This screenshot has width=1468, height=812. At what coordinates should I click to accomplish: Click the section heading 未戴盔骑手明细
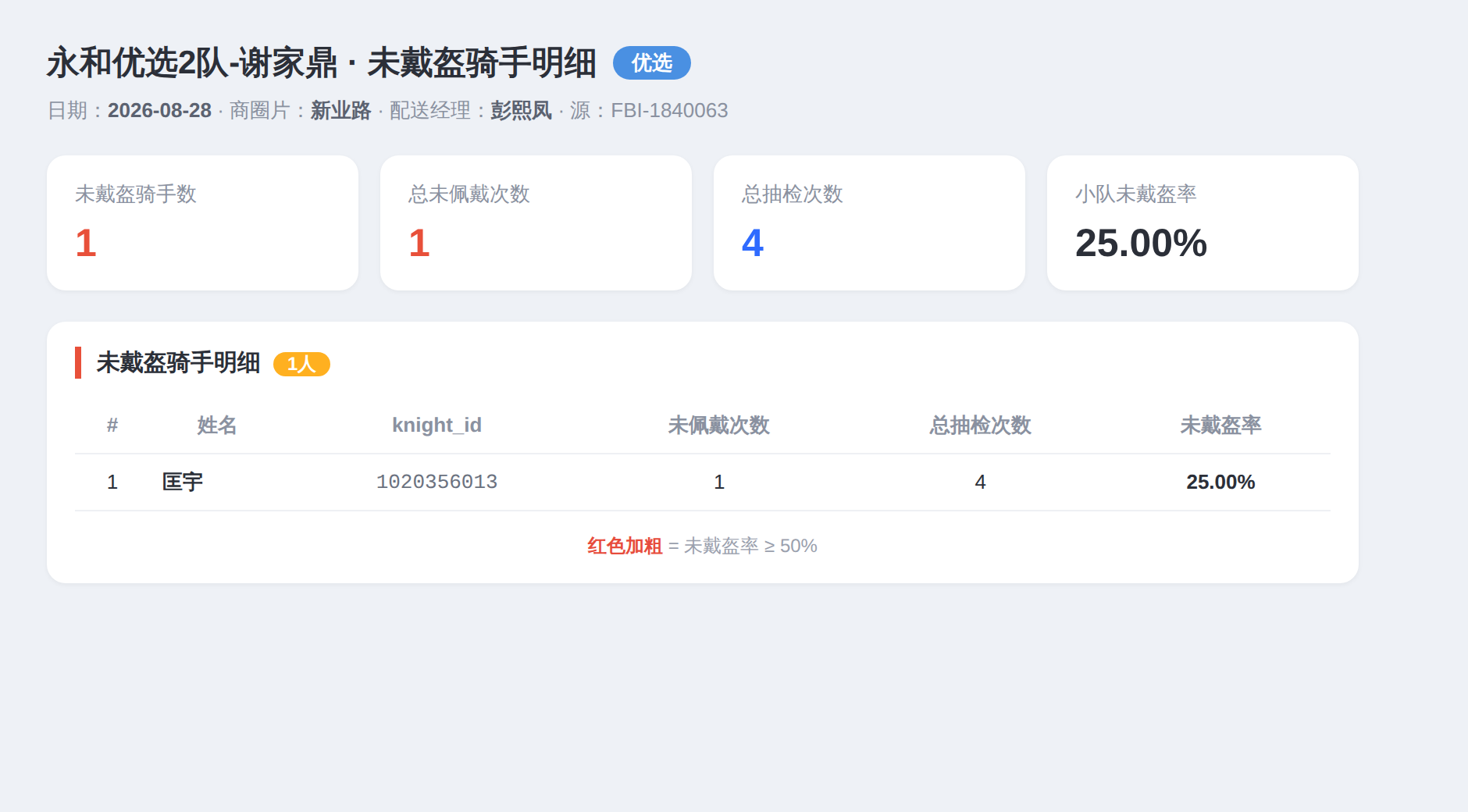click(x=178, y=363)
